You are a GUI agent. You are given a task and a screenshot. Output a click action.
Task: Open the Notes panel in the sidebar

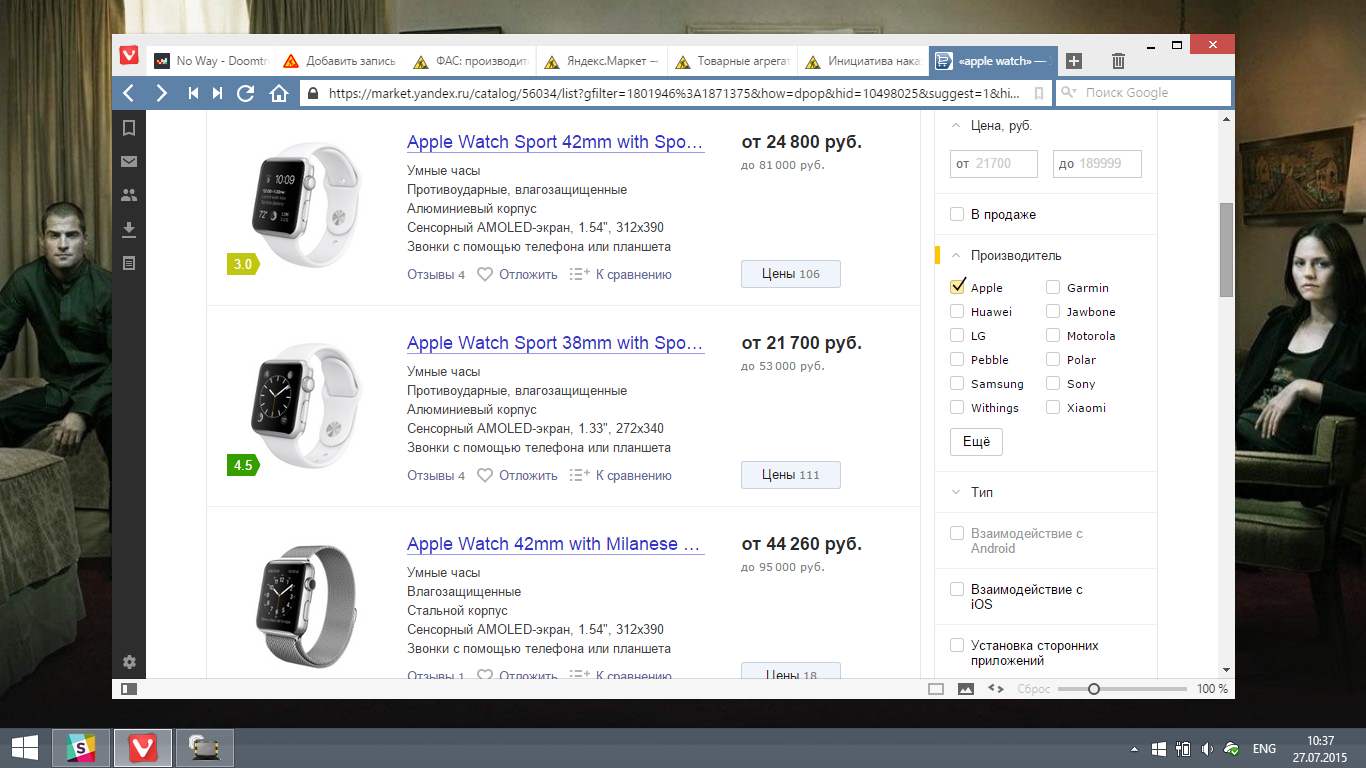tap(128, 262)
